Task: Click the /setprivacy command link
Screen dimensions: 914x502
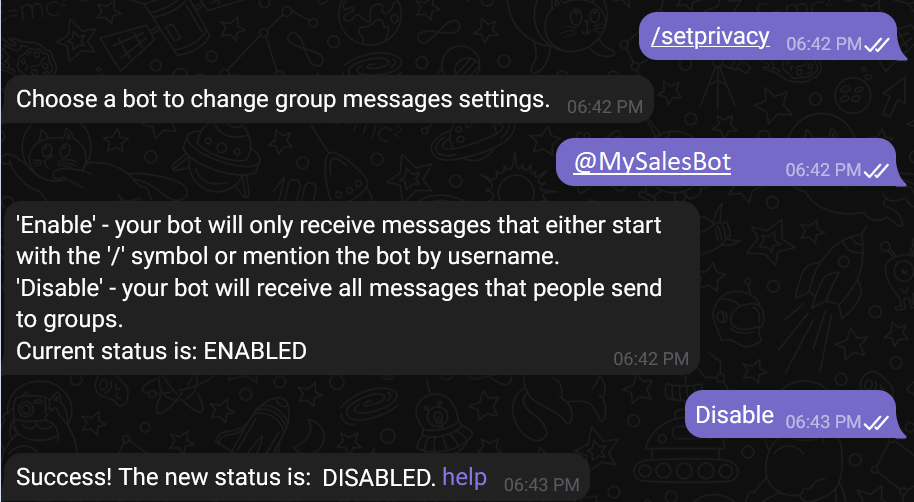Action: point(710,37)
